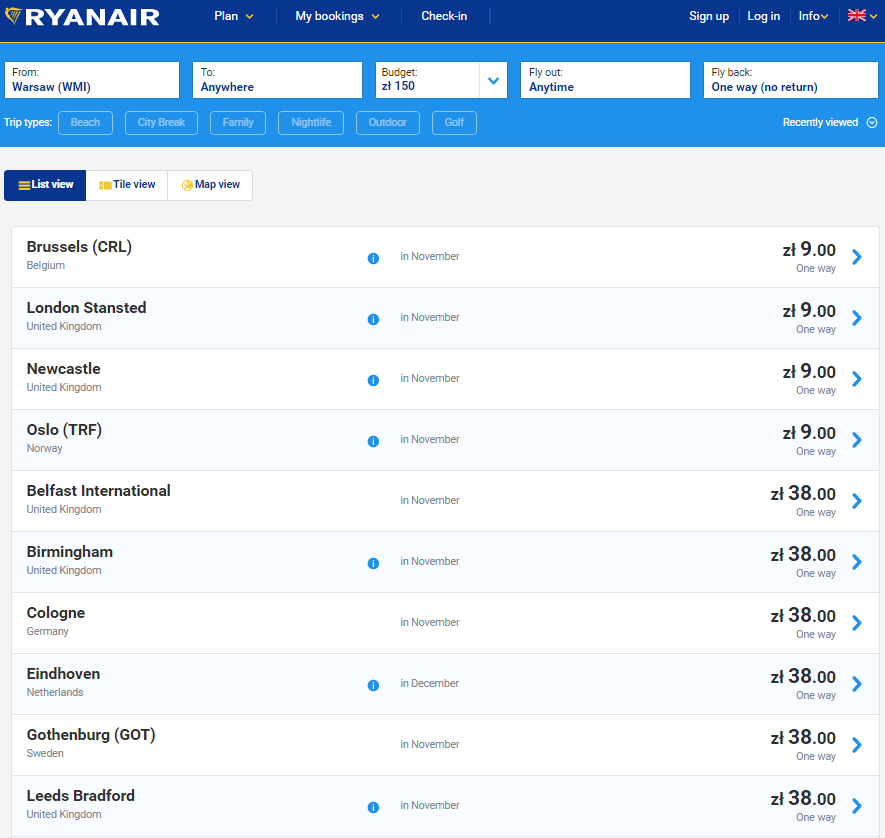The image size is (885, 838).
Task: Select the London Stansted destination name
Action: point(86,308)
